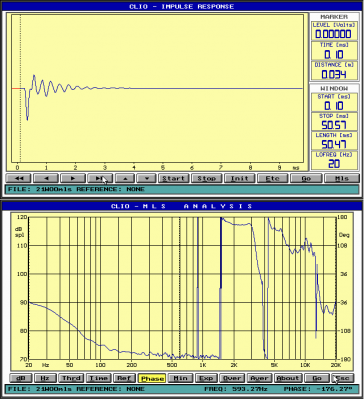364x400 pixels.
Task: Click the double-left rewind arrow button
Action: 19,178
